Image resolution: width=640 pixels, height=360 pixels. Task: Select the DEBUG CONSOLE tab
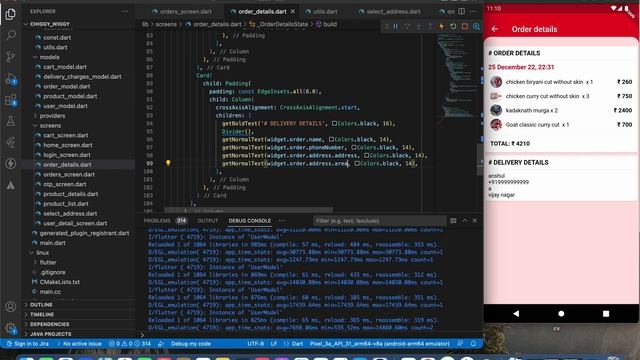point(249,220)
